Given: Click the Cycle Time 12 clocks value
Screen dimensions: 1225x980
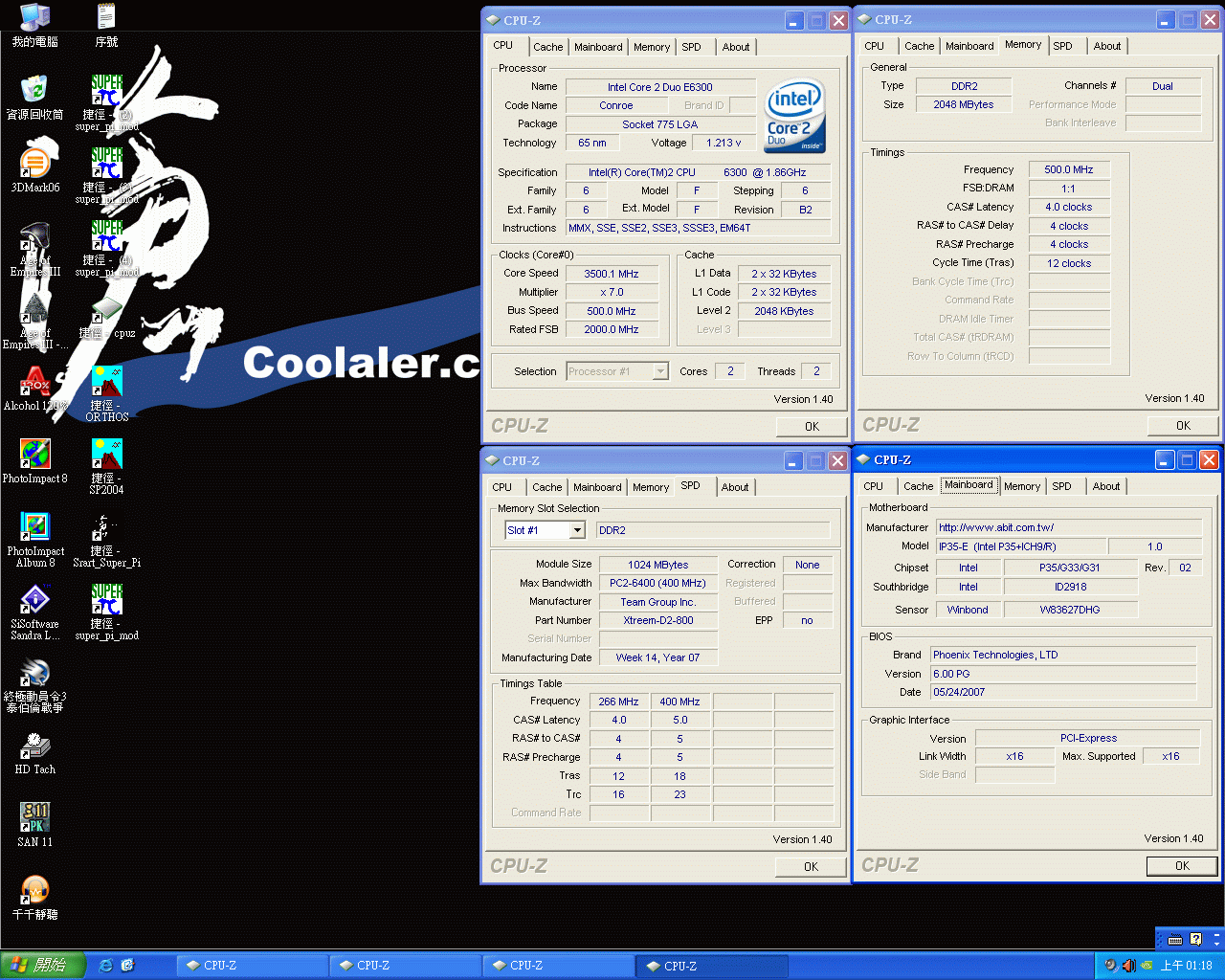Looking at the screenshot, I should 1069,263.
